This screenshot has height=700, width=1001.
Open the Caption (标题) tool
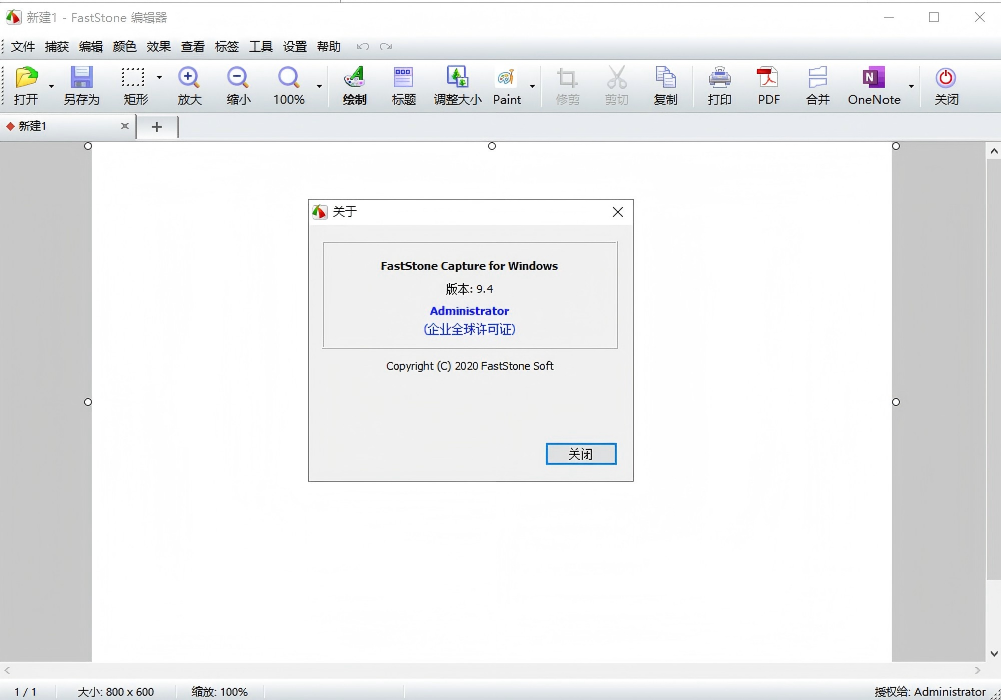tap(404, 79)
